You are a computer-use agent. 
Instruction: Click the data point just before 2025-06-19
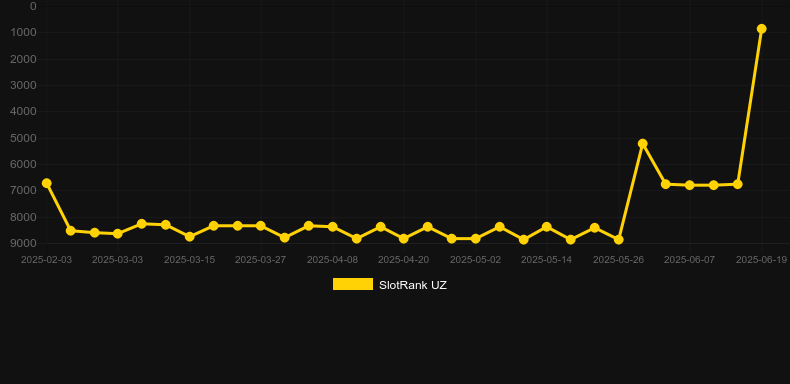tap(738, 184)
